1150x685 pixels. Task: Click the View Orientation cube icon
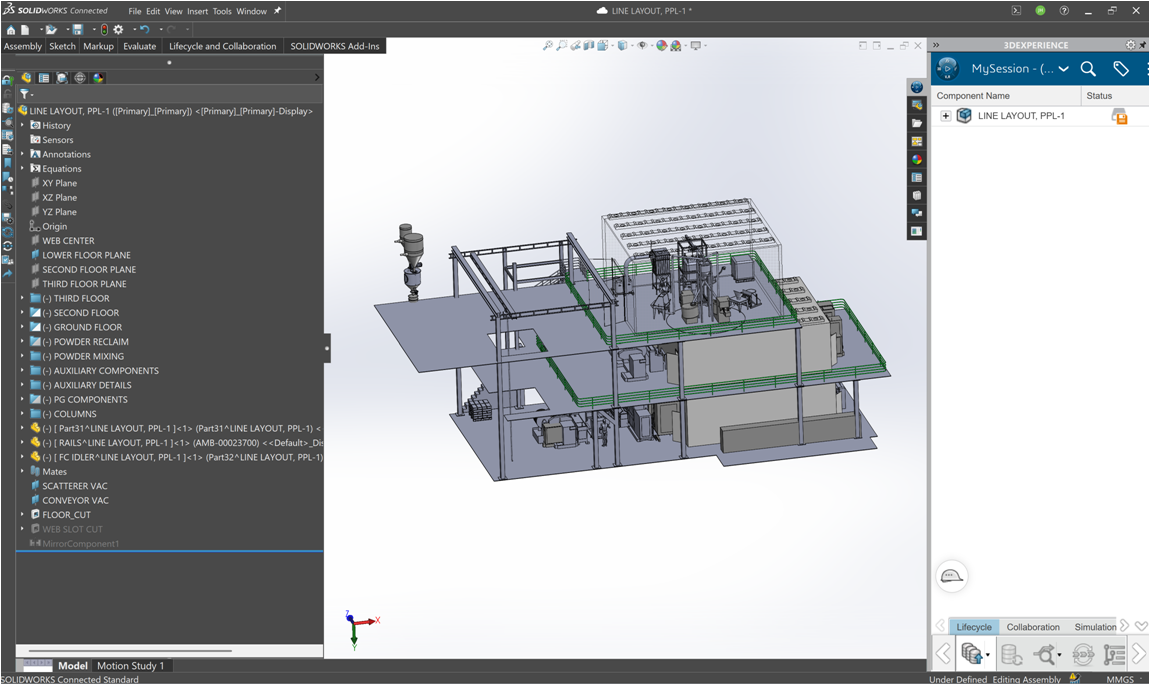(602, 46)
